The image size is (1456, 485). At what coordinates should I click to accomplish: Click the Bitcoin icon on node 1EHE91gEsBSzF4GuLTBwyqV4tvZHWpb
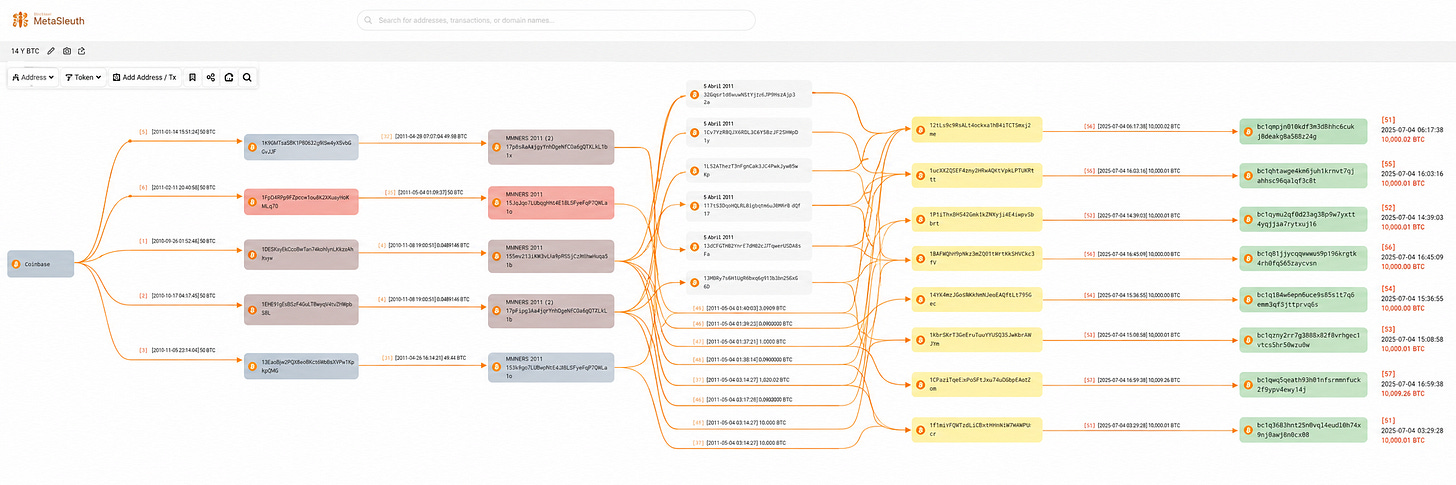click(253, 308)
